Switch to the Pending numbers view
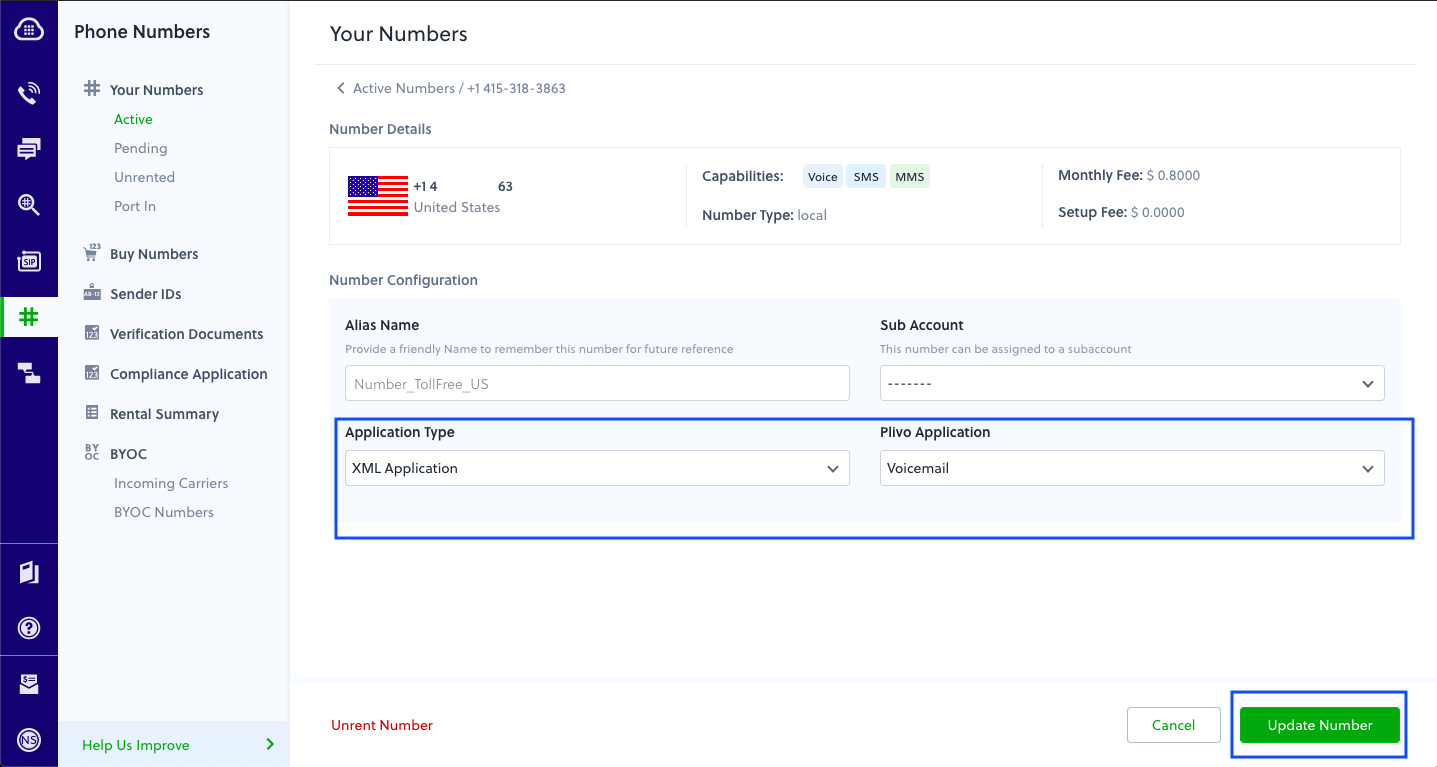Viewport: 1437px width, 767px height. tap(140, 147)
